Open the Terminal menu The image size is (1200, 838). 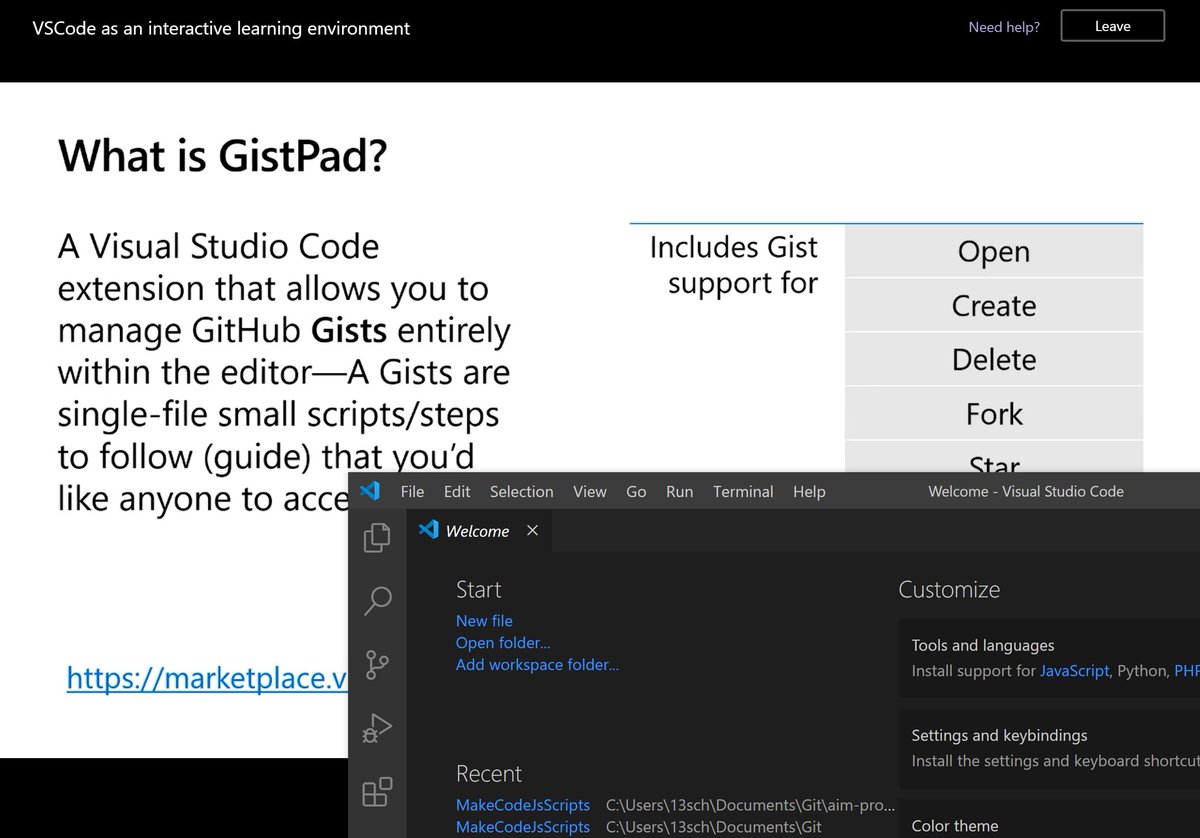point(743,491)
